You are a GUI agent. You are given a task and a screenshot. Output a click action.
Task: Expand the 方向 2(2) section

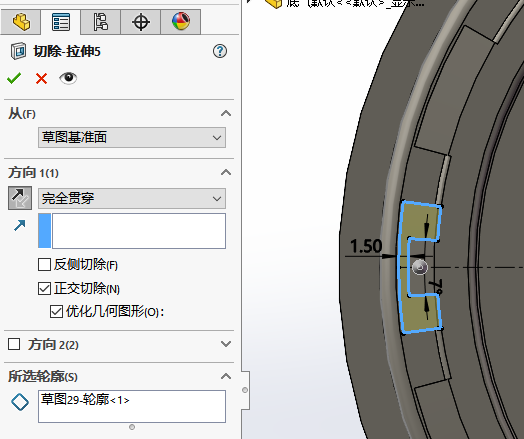coord(226,344)
